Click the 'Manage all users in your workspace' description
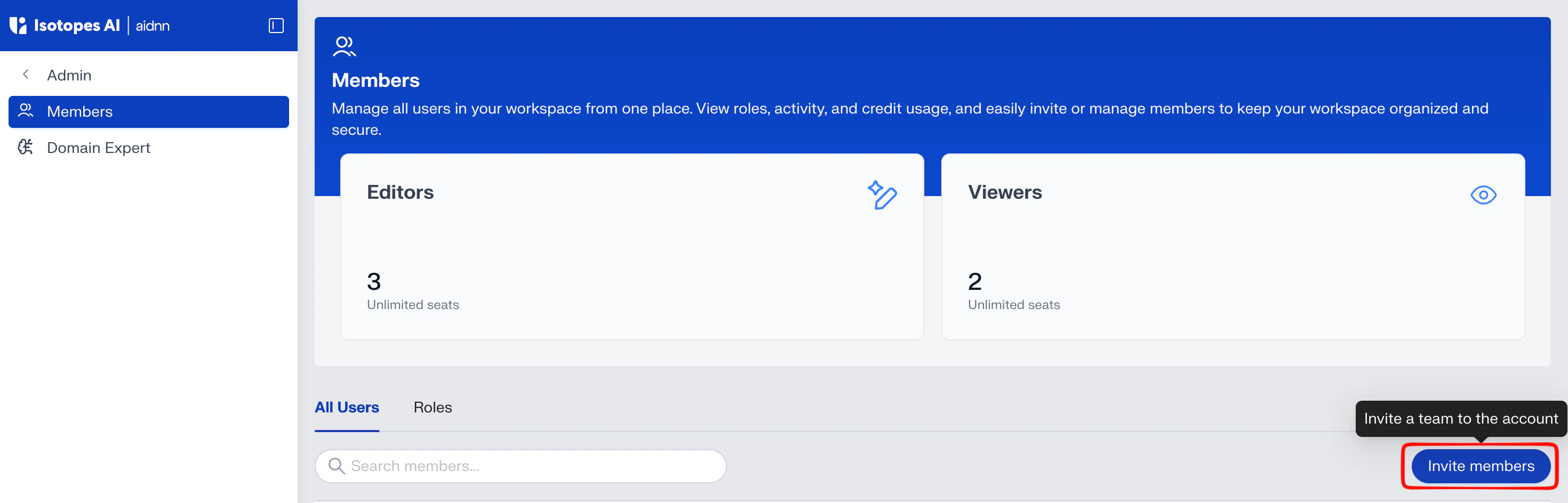Image resolution: width=1568 pixels, height=503 pixels. 909,119
